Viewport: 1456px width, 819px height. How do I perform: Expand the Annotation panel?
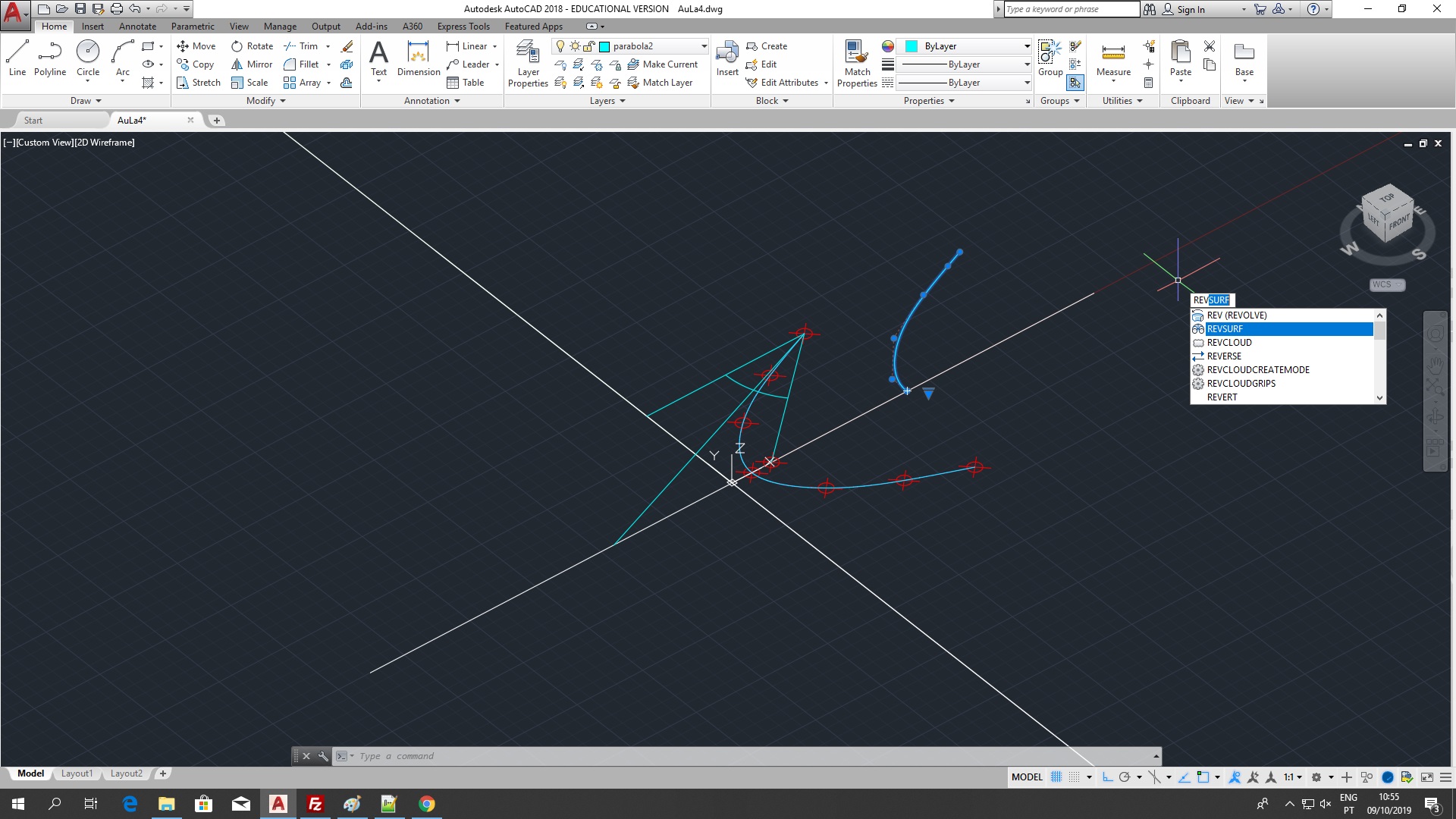click(x=431, y=101)
